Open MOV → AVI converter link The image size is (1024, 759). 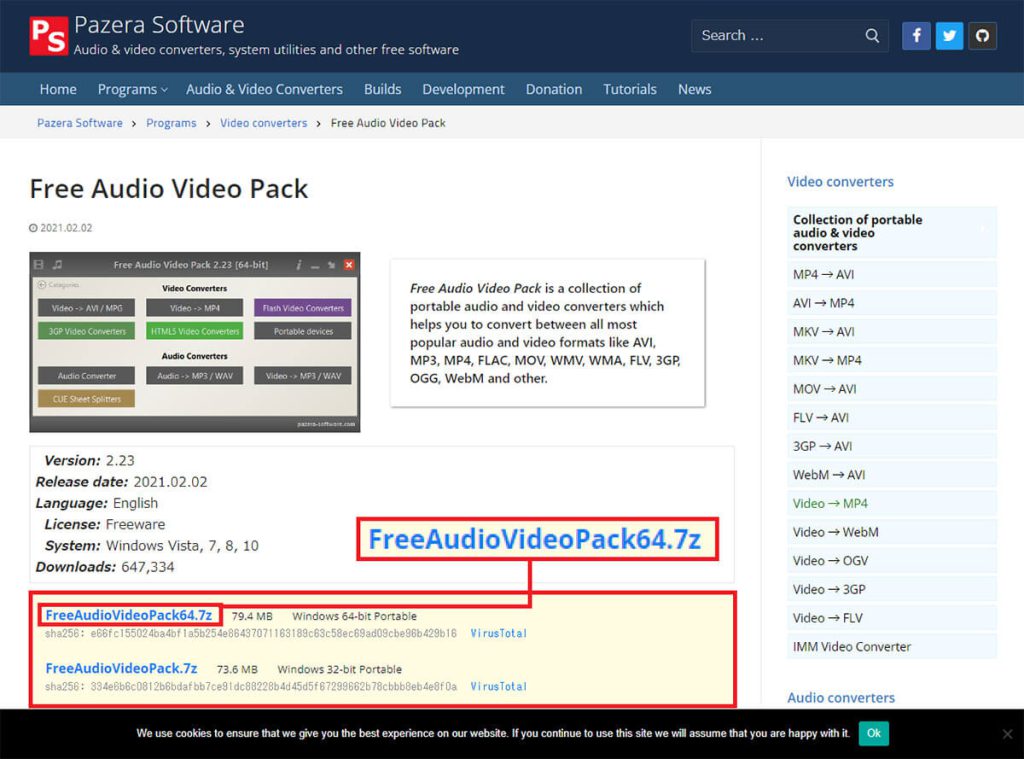(x=892, y=389)
